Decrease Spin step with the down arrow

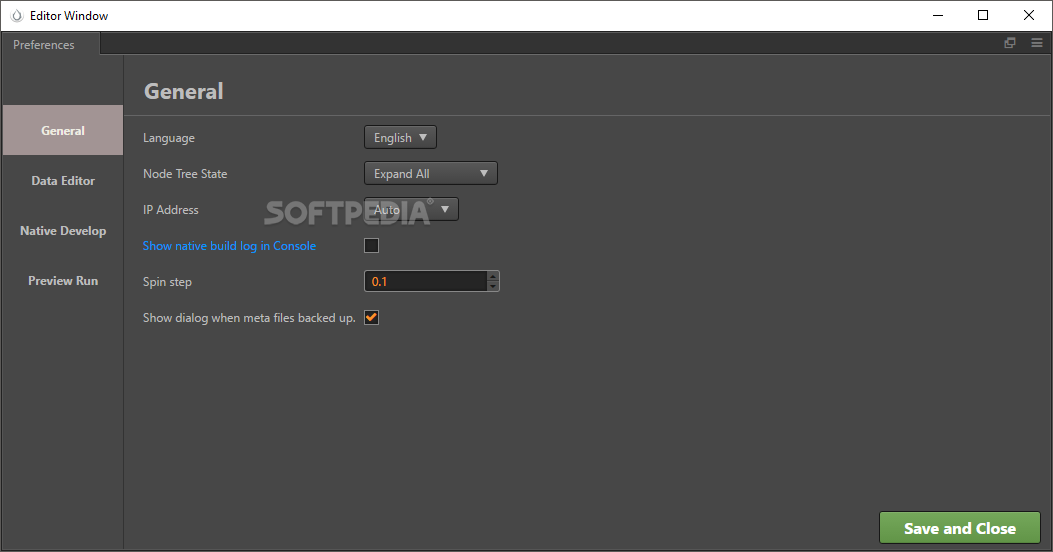pos(493,287)
